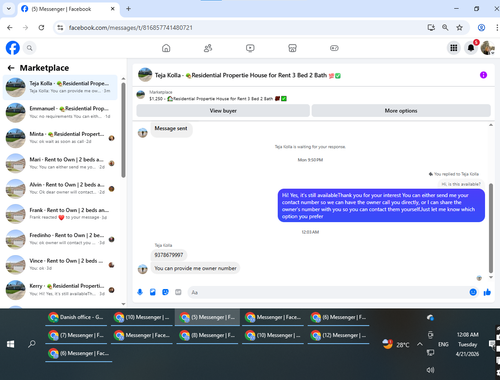Screen dimensions: 500x380
Task: Bookmark this page with the star
Action: (460, 28)
